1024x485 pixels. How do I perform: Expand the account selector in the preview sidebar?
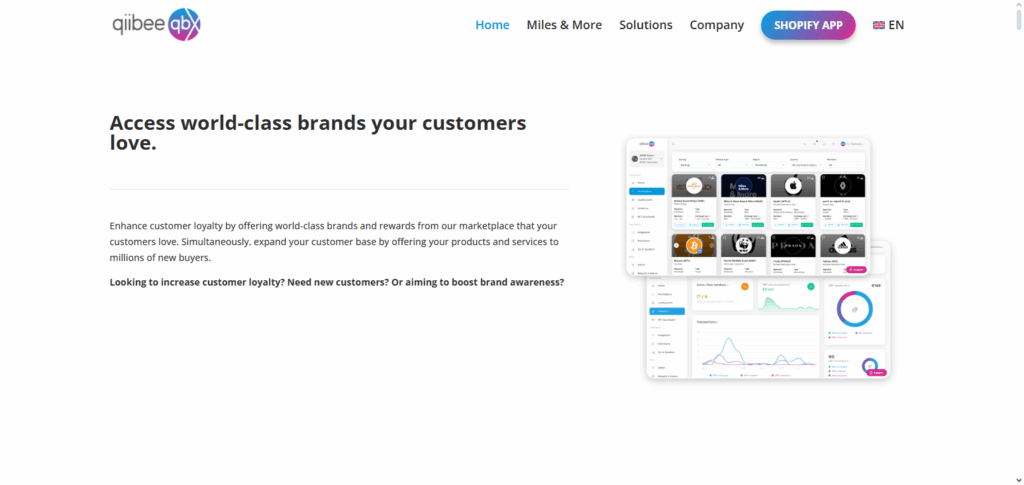click(x=647, y=158)
